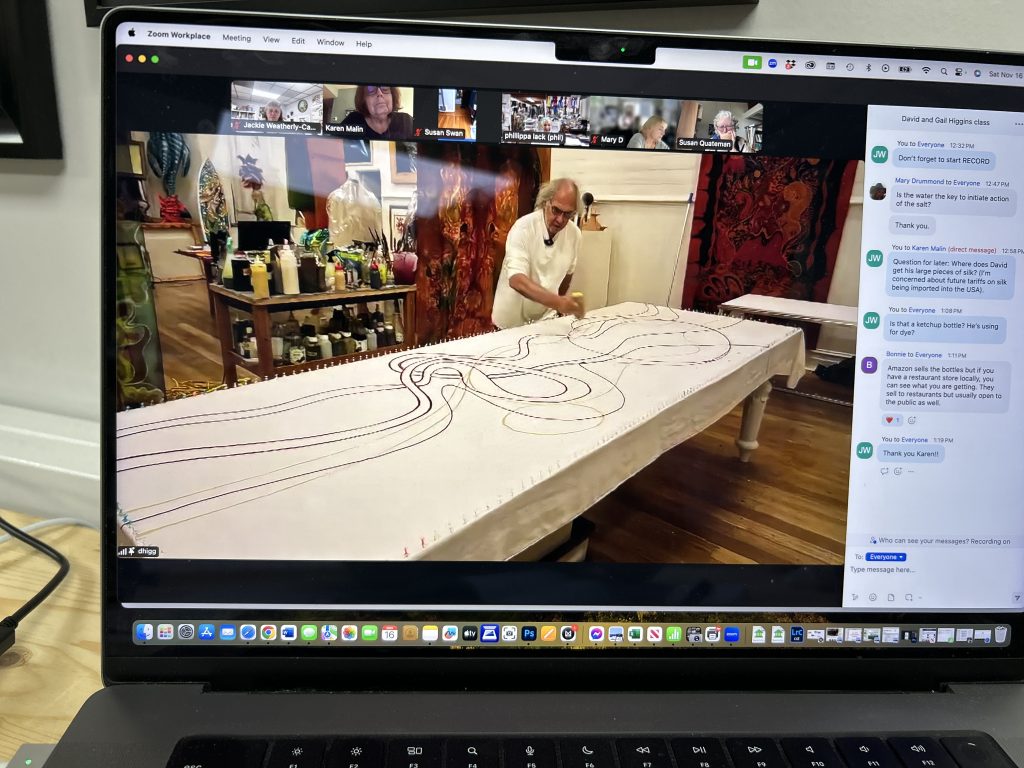This screenshot has height=768, width=1024.
Task: Open the Meeting menu in the menu bar
Action: point(237,42)
